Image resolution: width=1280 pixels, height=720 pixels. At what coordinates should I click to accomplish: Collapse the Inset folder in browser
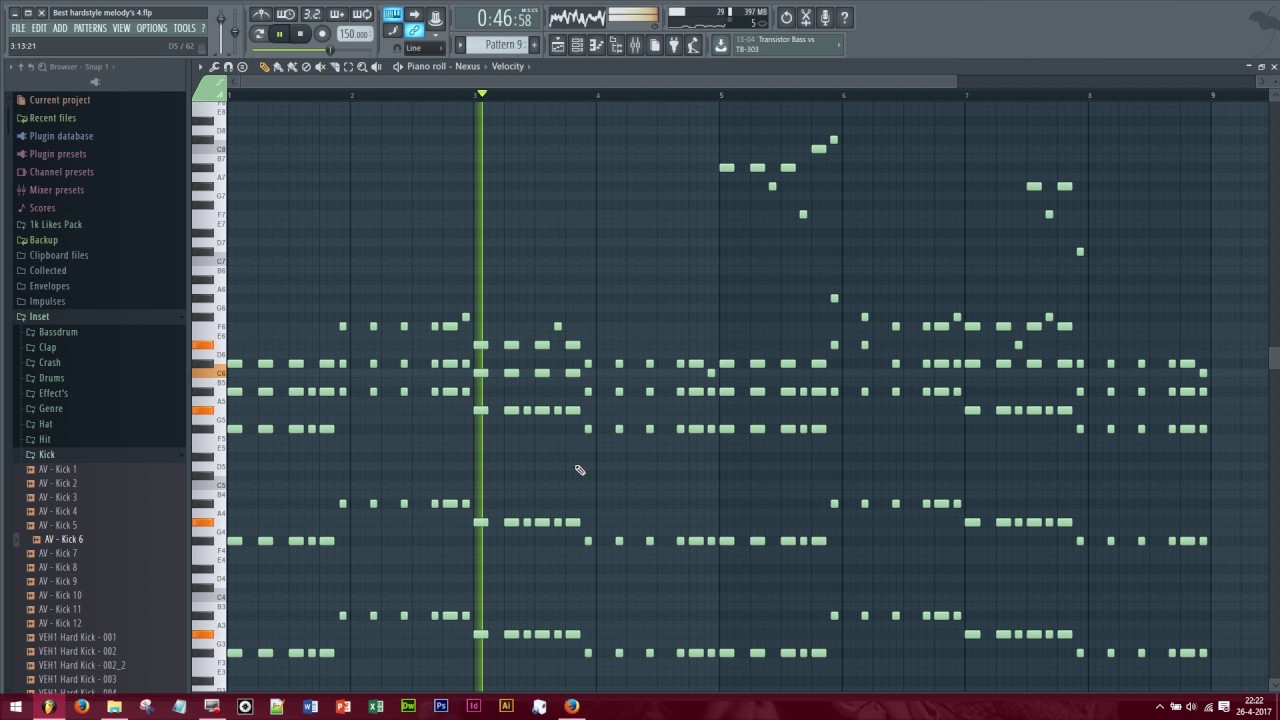tap(39, 316)
